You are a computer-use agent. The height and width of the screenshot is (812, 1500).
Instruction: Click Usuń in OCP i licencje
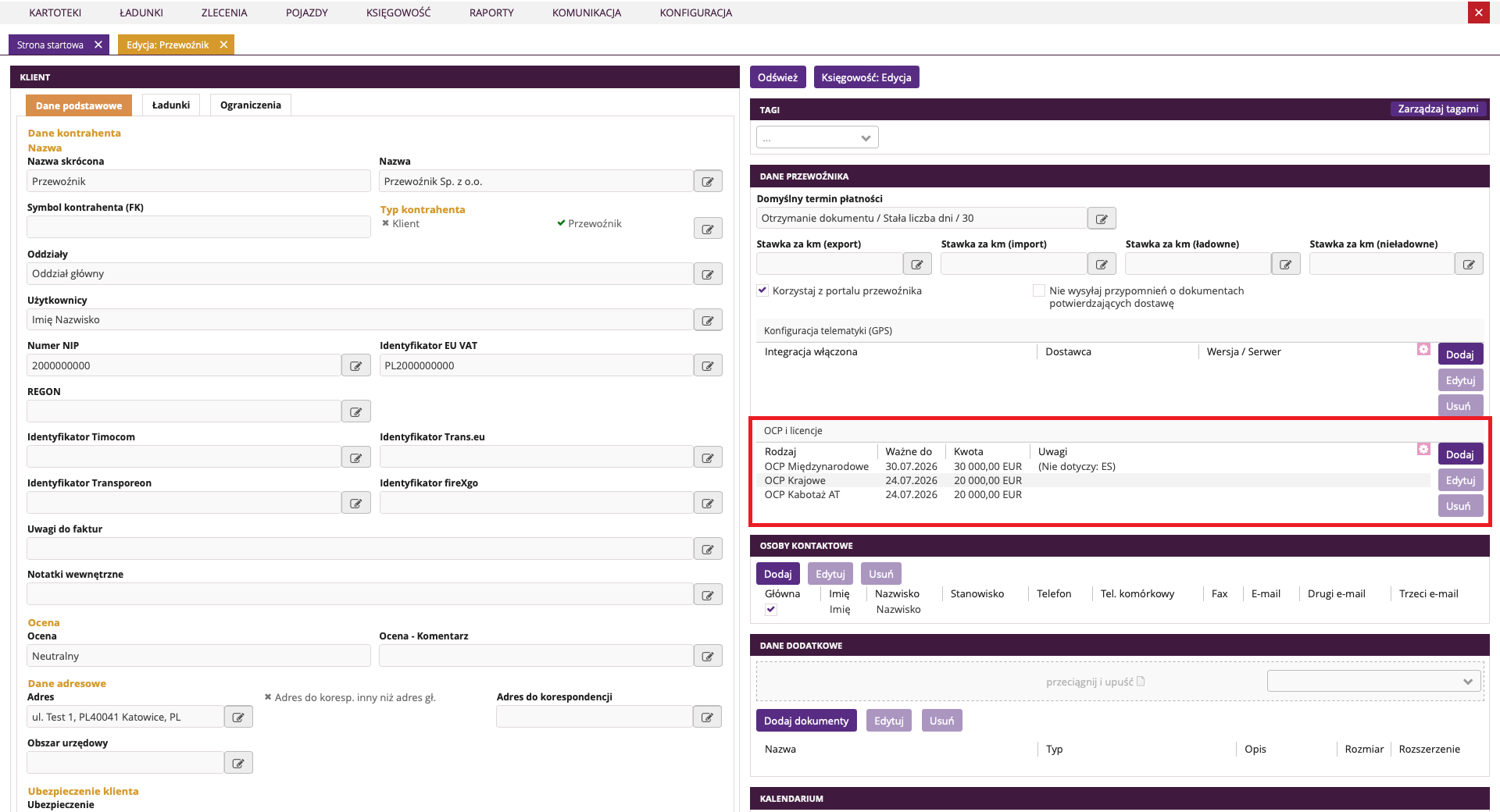point(1459,506)
